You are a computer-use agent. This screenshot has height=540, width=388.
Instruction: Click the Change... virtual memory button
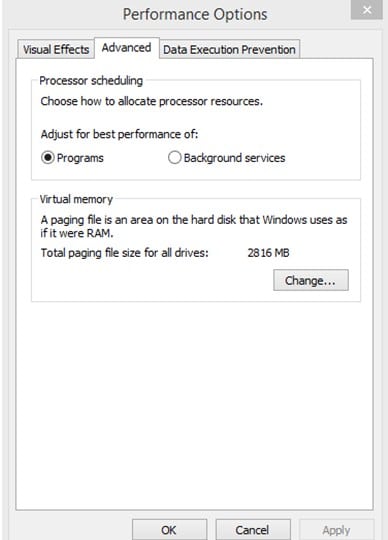pos(311,280)
